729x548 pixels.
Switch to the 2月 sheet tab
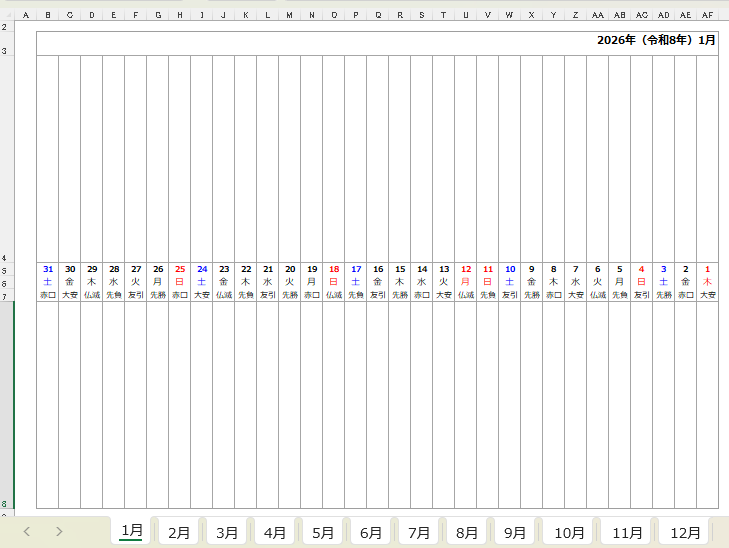coord(179,532)
